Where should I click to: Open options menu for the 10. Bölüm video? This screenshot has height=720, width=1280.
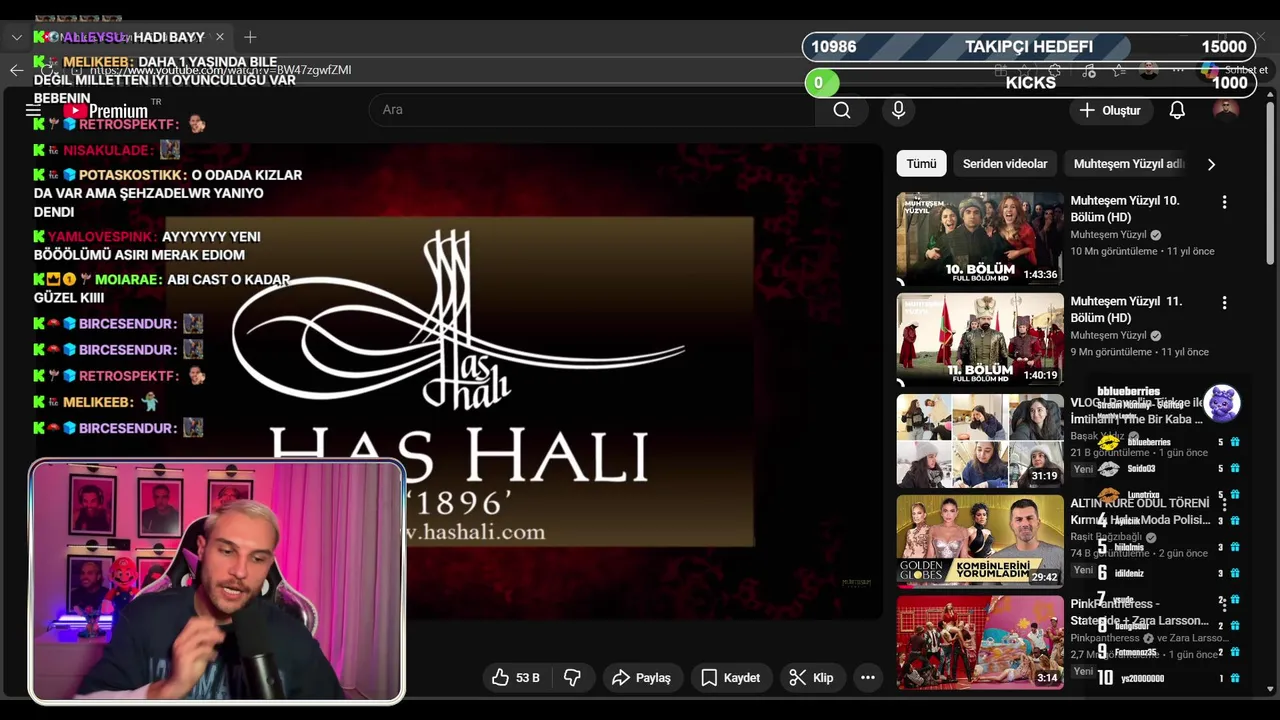tap(1224, 202)
